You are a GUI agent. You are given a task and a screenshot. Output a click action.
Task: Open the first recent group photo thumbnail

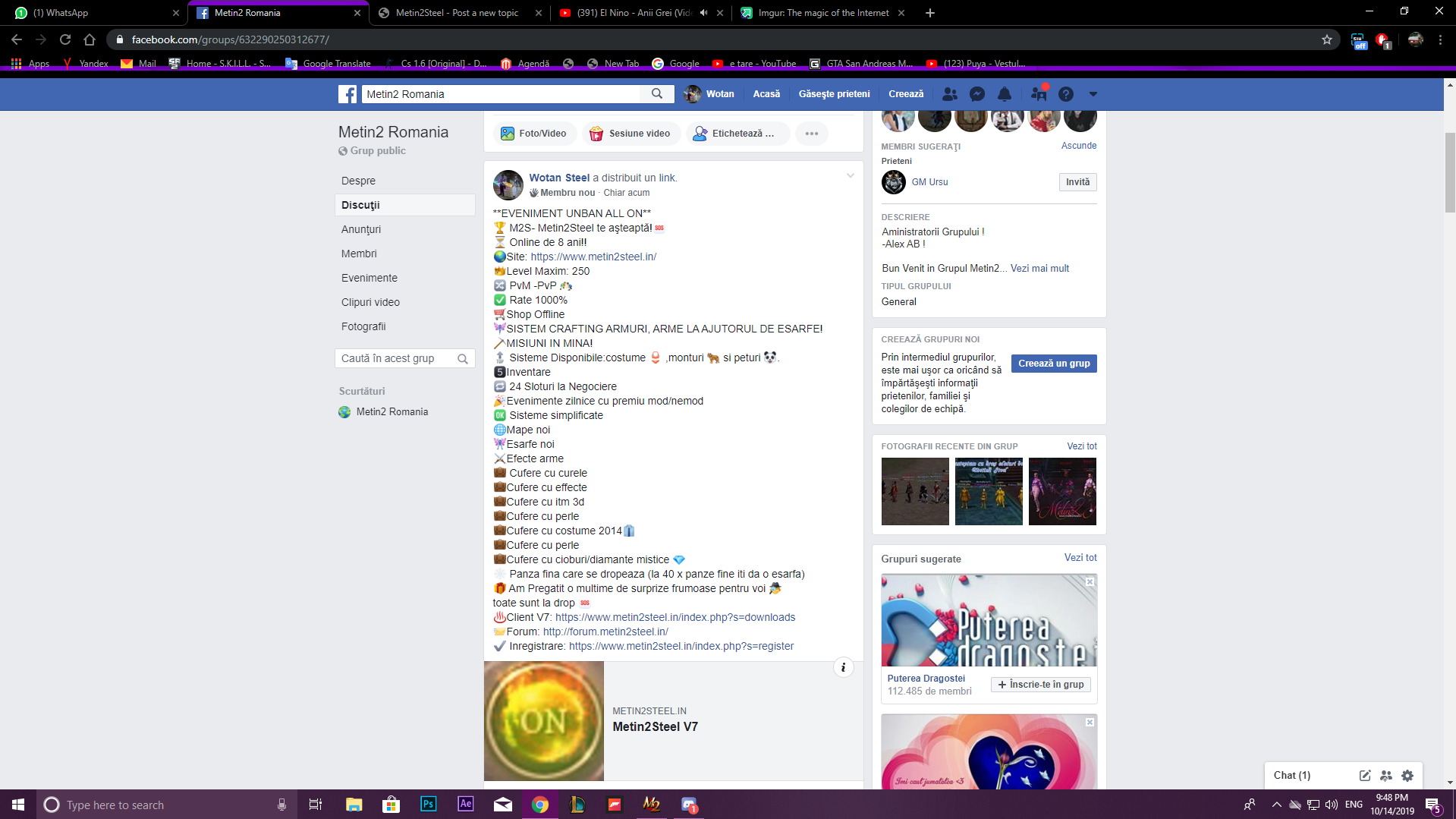(915, 491)
